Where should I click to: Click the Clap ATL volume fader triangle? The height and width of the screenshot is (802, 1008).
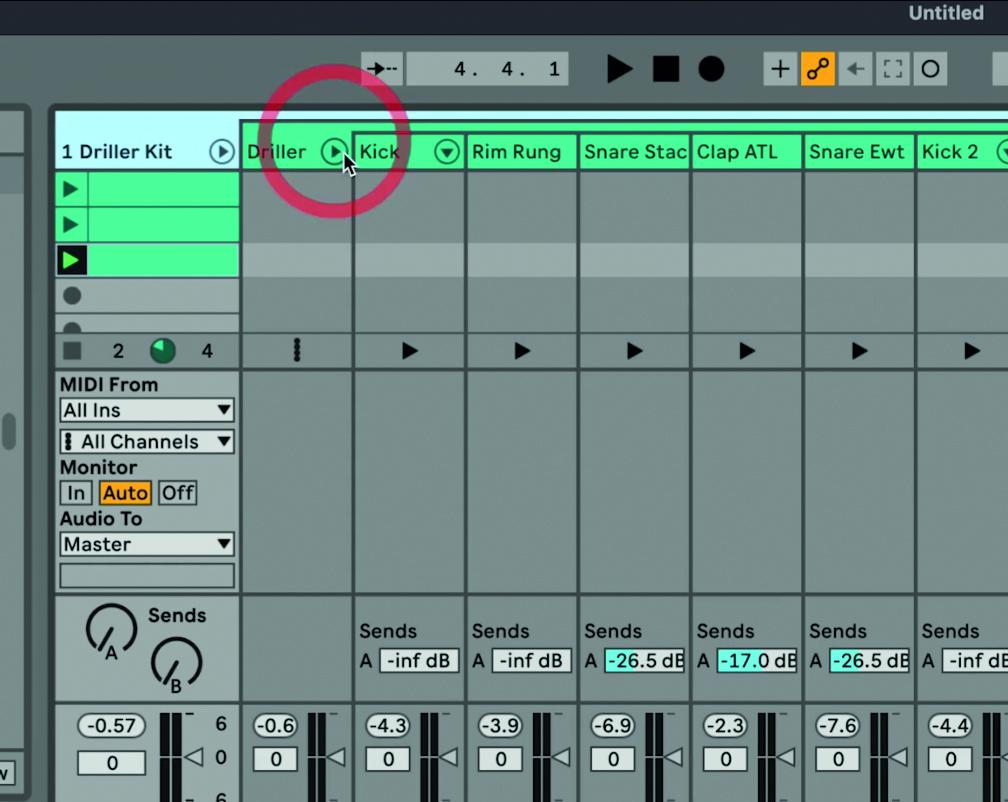786,757
